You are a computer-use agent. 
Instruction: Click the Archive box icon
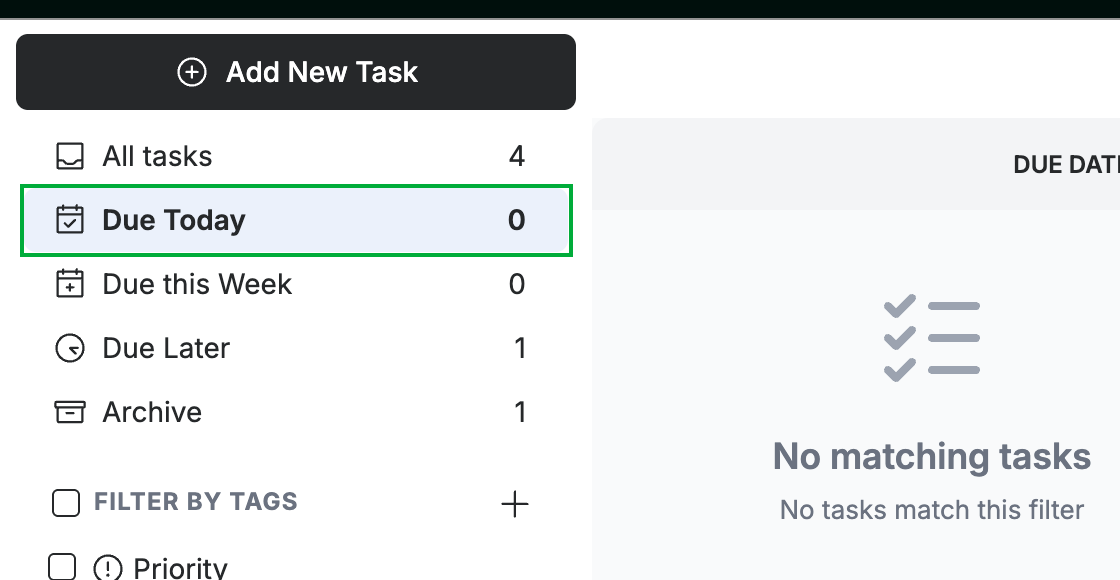[70, 412]
